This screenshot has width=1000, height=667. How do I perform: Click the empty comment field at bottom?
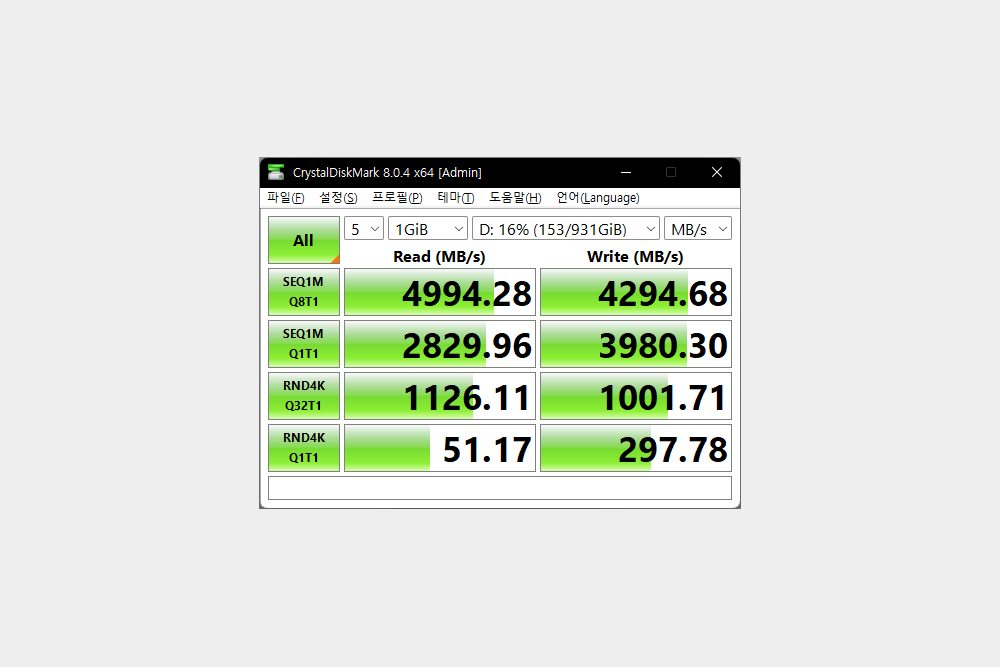coord(500,488)
